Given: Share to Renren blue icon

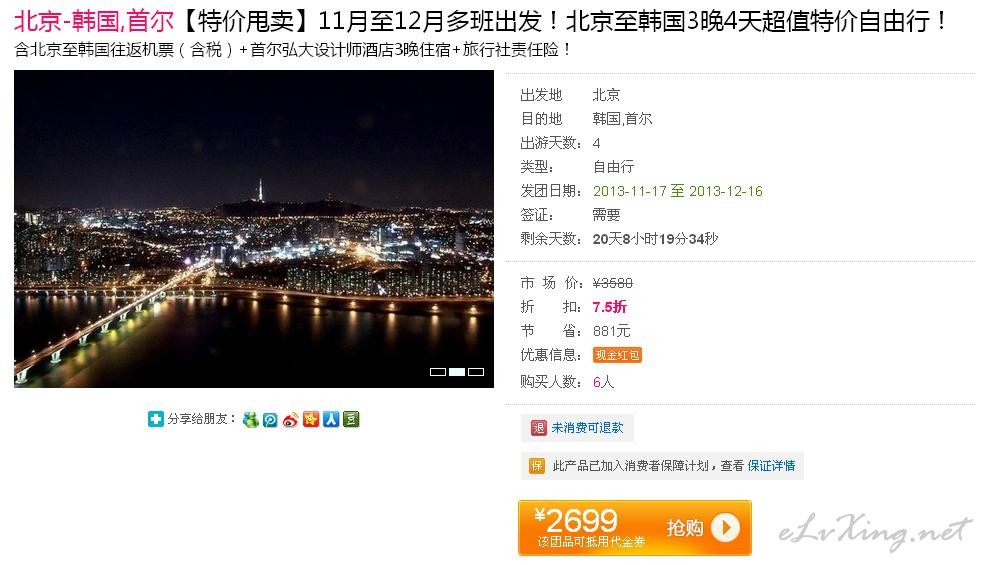Looking at the screenshot, I should [x=331, y=419].
